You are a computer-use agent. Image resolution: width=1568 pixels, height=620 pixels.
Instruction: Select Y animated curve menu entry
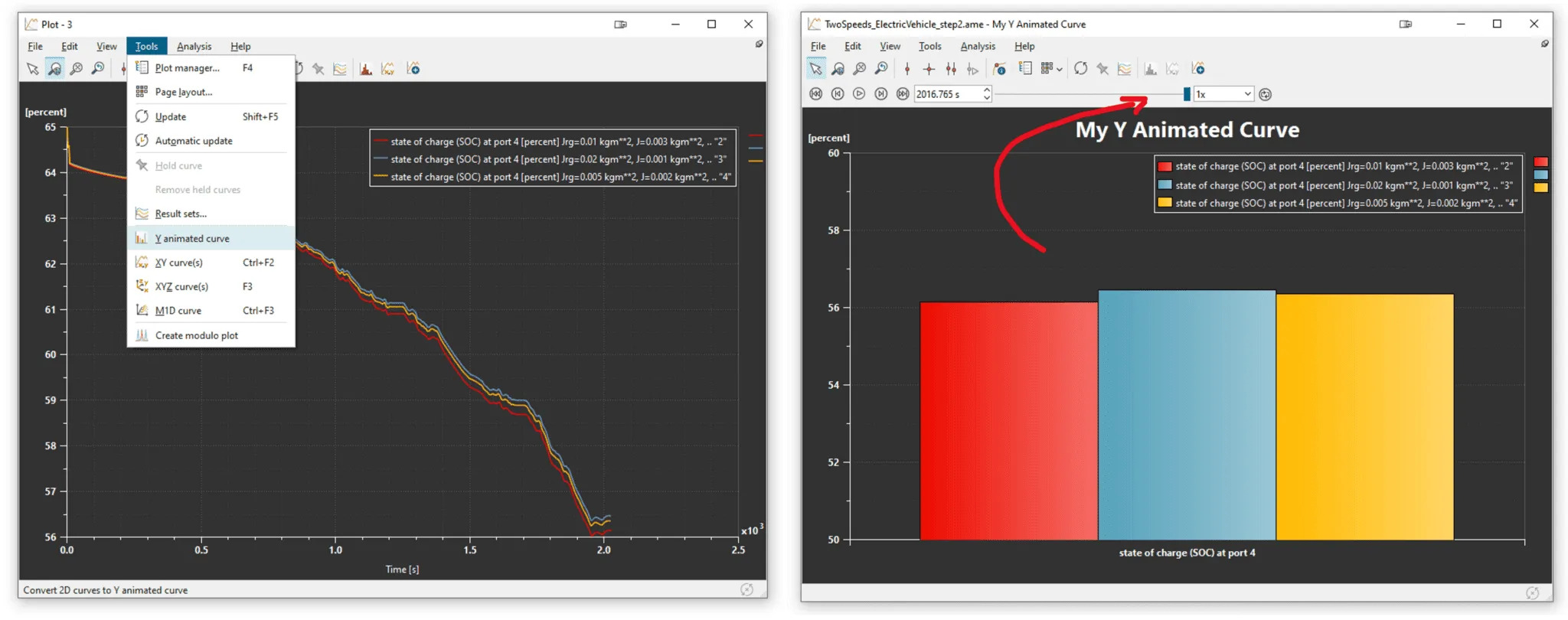(192, 239)
